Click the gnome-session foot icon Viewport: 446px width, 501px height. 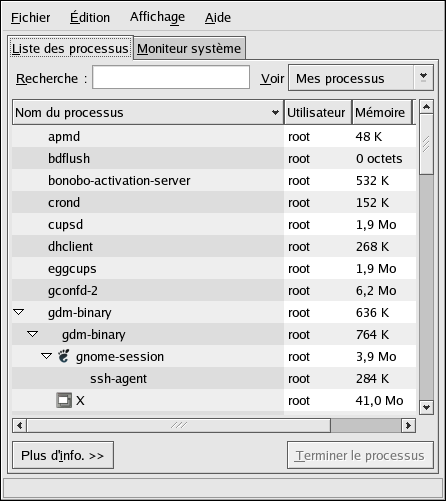pos(63,356)
